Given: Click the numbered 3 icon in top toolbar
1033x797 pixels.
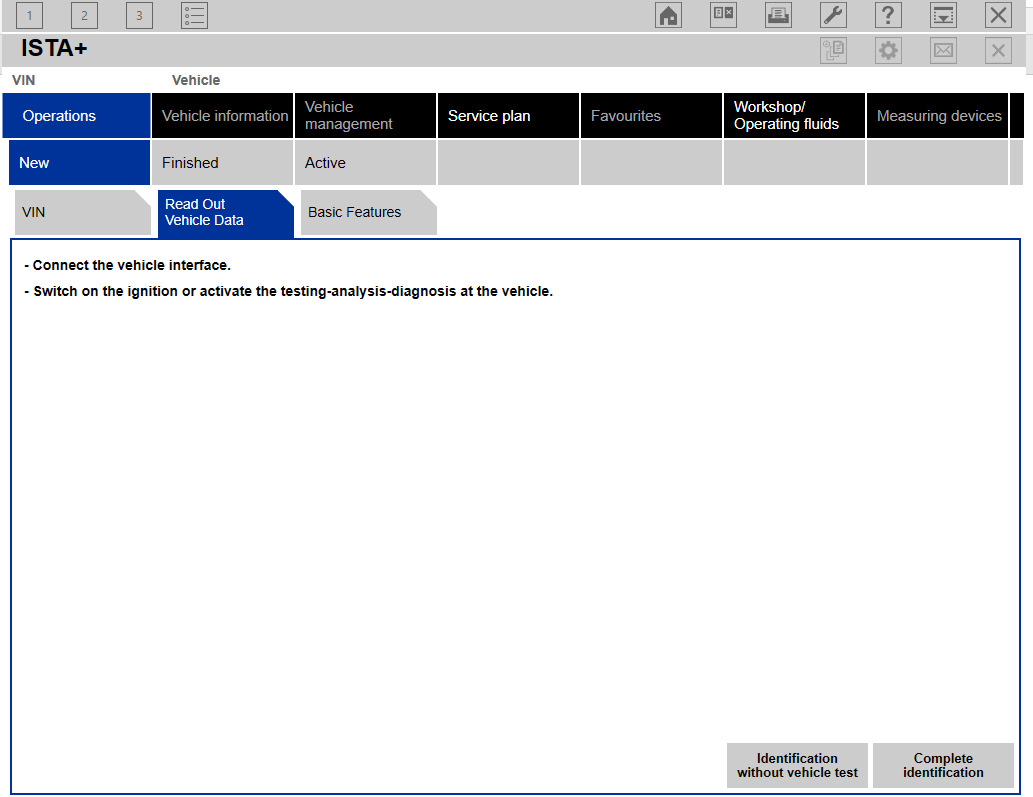Looking at the screenshot, I should point(139,15).
